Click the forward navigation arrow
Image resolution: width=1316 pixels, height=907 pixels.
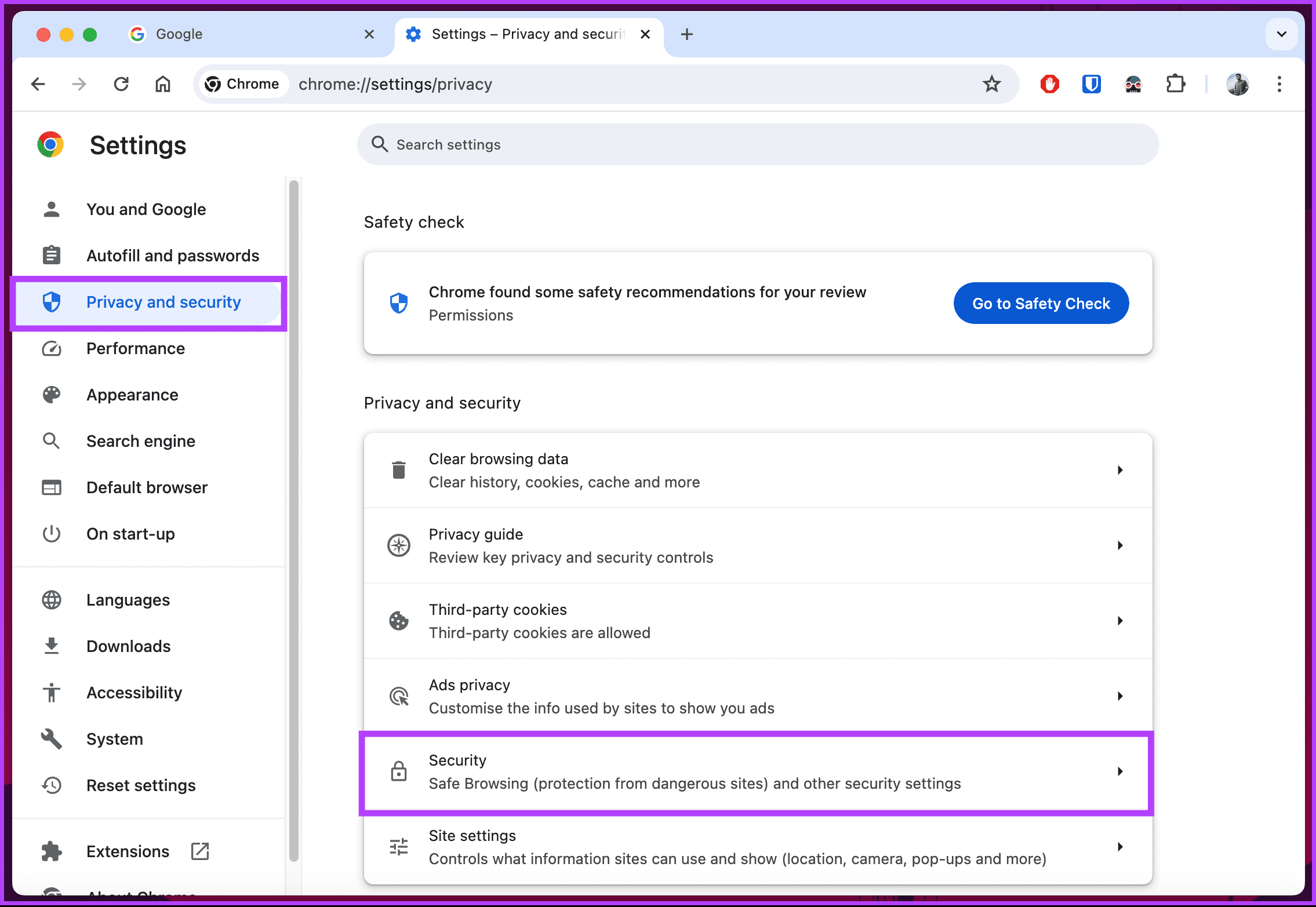pos(79,84)
